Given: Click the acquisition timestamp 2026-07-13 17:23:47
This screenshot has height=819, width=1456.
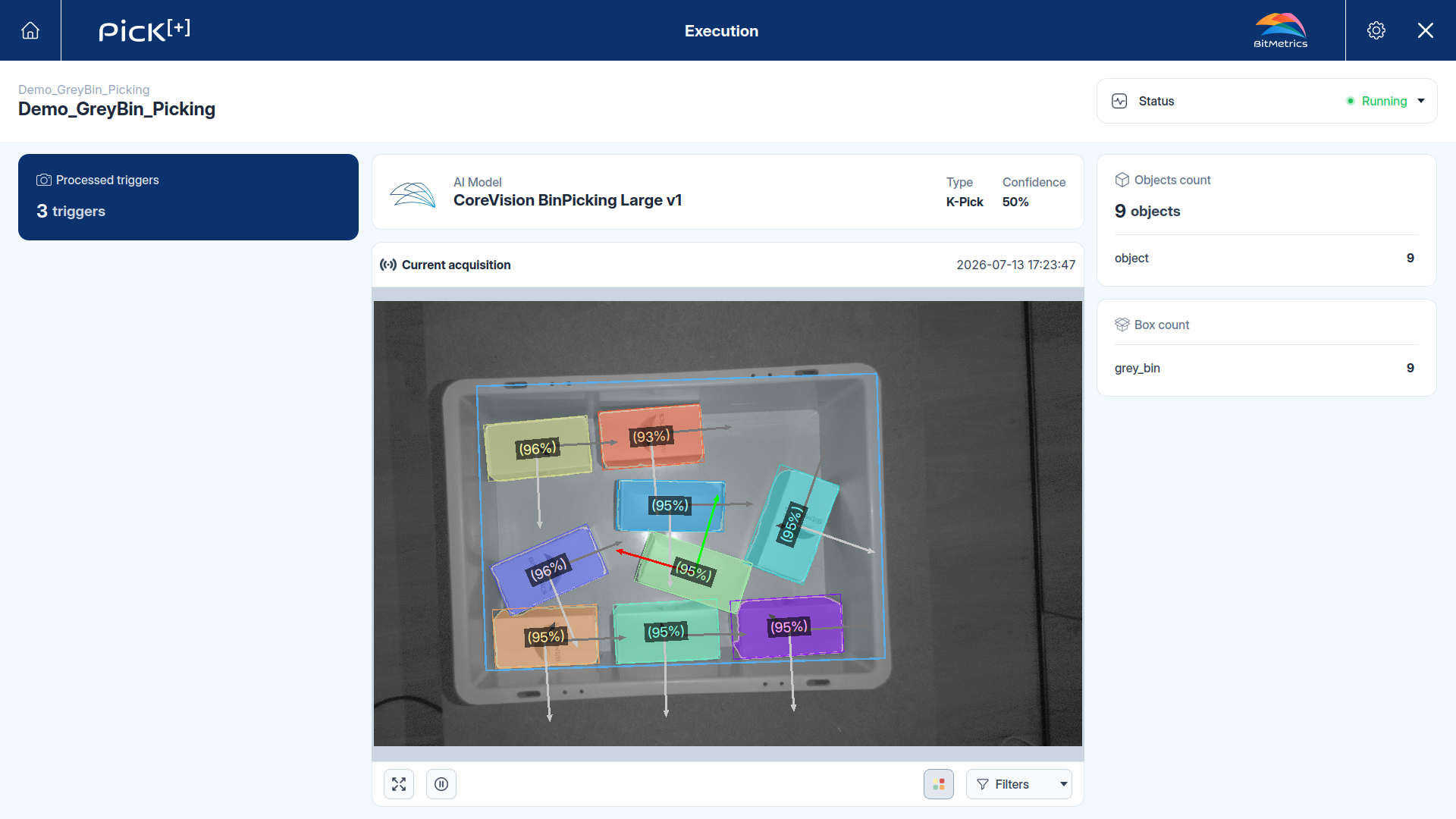Looking at the screenshot, I should [x=1015, y=265].
